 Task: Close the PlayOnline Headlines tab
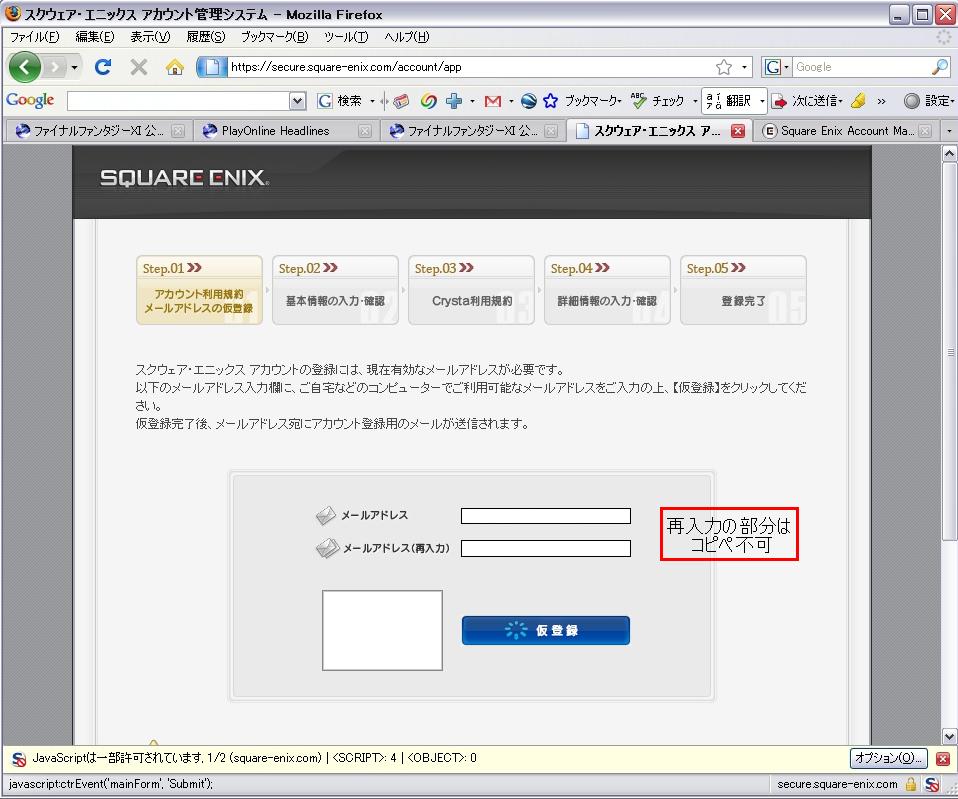(365, 131)
